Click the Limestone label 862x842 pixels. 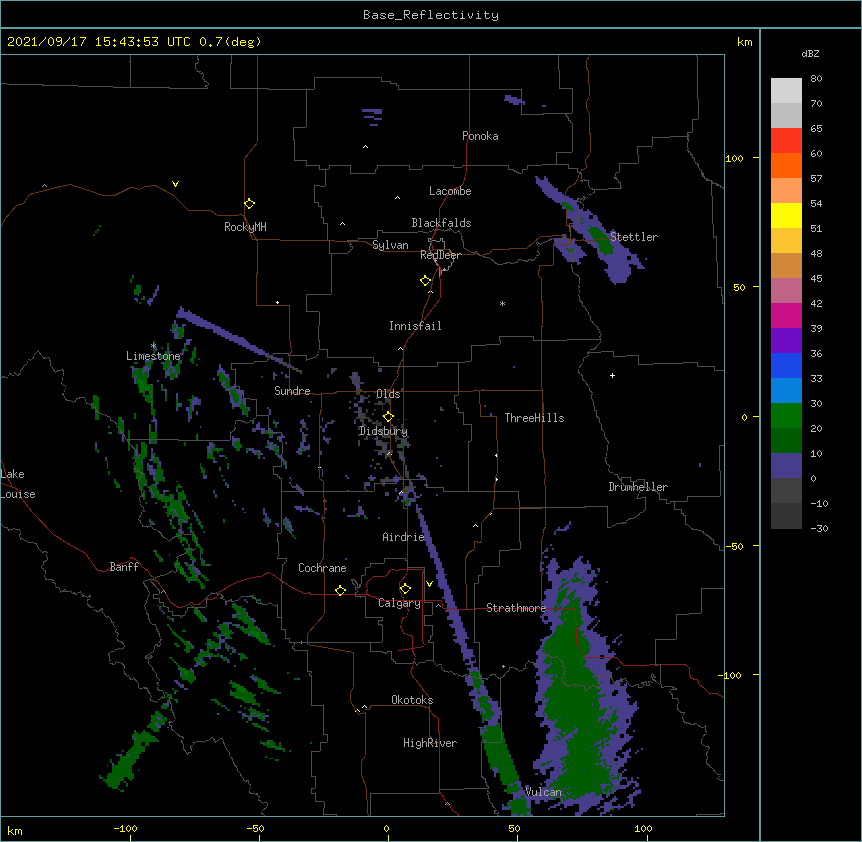click(153, 356)
